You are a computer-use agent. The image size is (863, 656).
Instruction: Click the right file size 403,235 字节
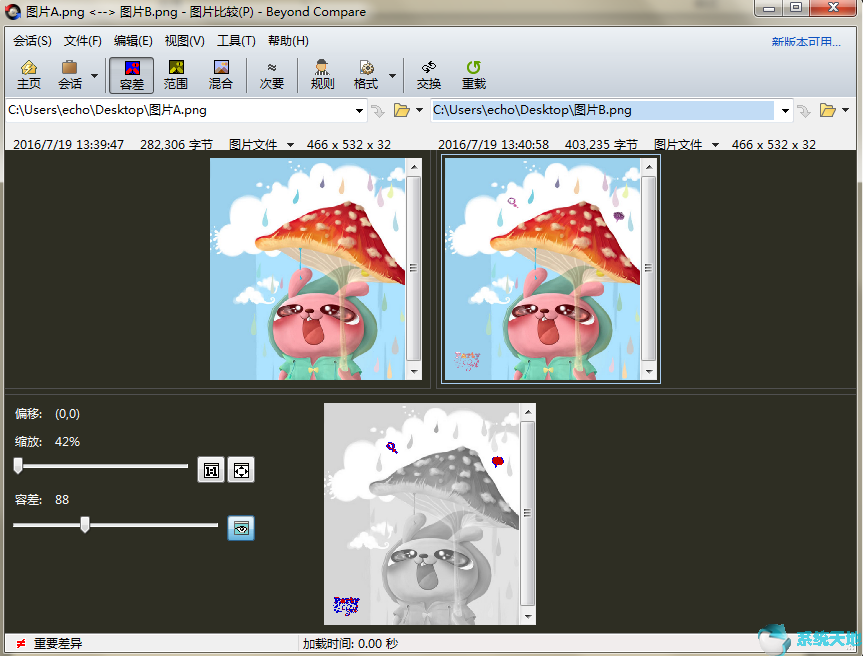coord(601,144)
